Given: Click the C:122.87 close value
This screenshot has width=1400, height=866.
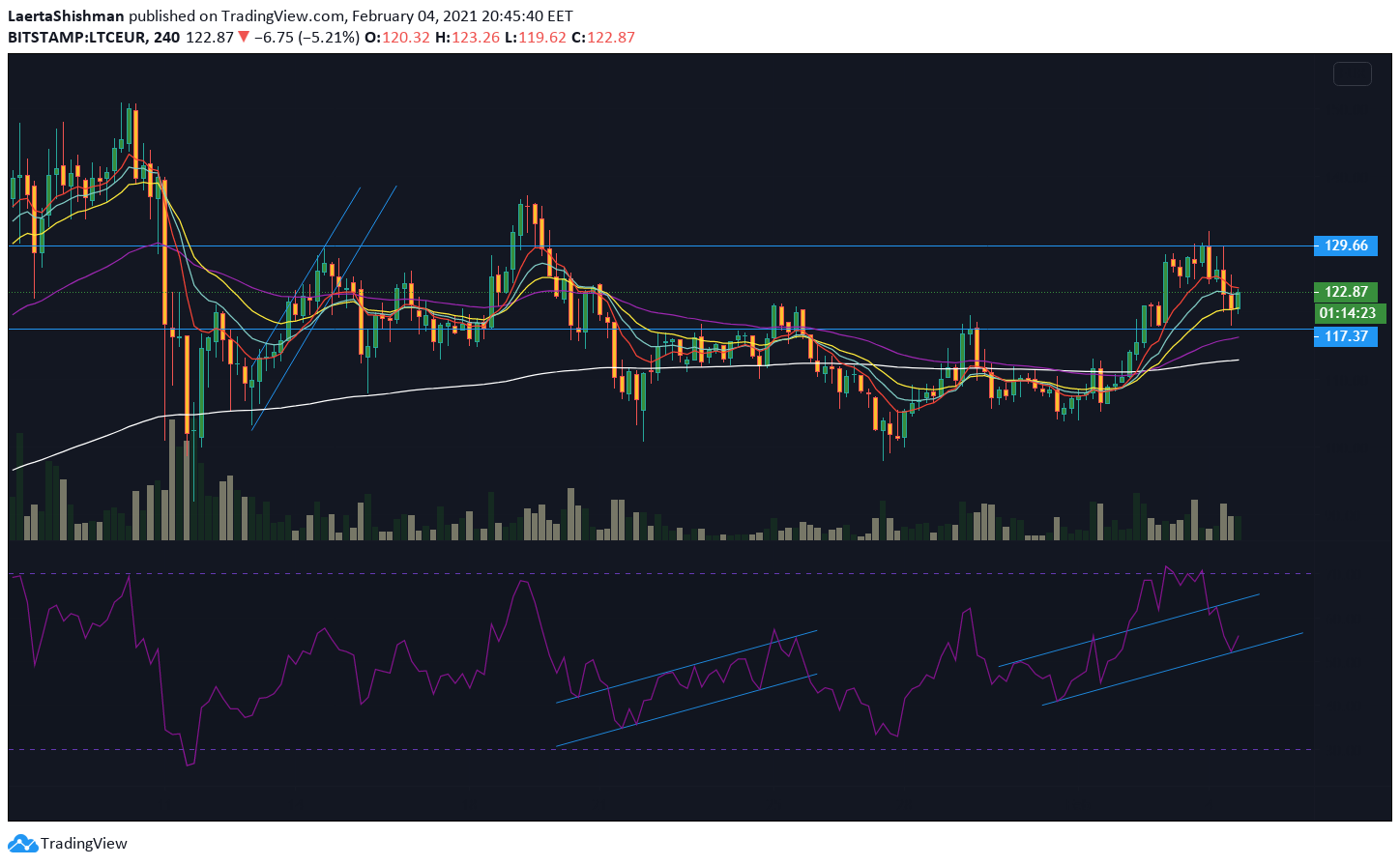Looking at the screenshot, I should 603,38.
